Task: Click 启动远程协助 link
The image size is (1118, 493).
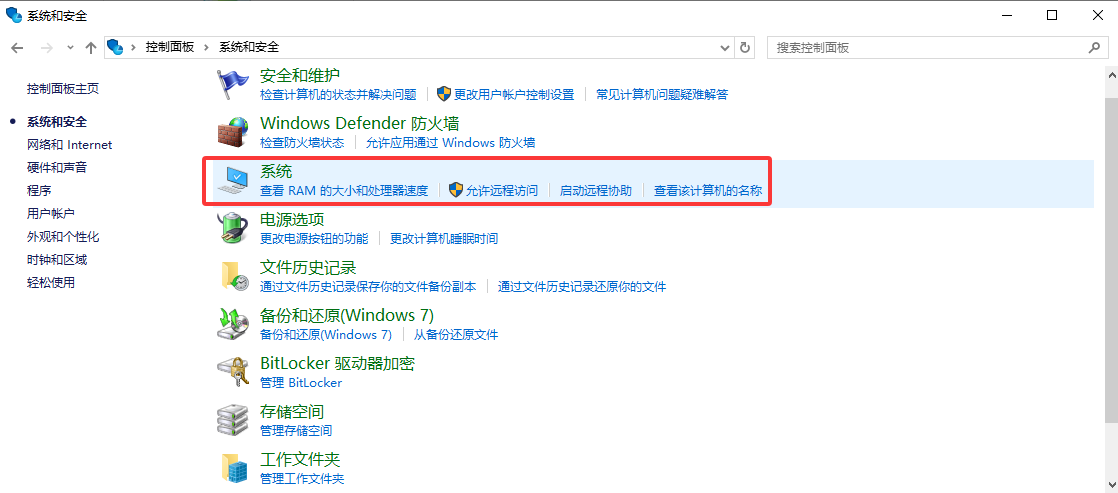Action: click(x=596, y=190)
